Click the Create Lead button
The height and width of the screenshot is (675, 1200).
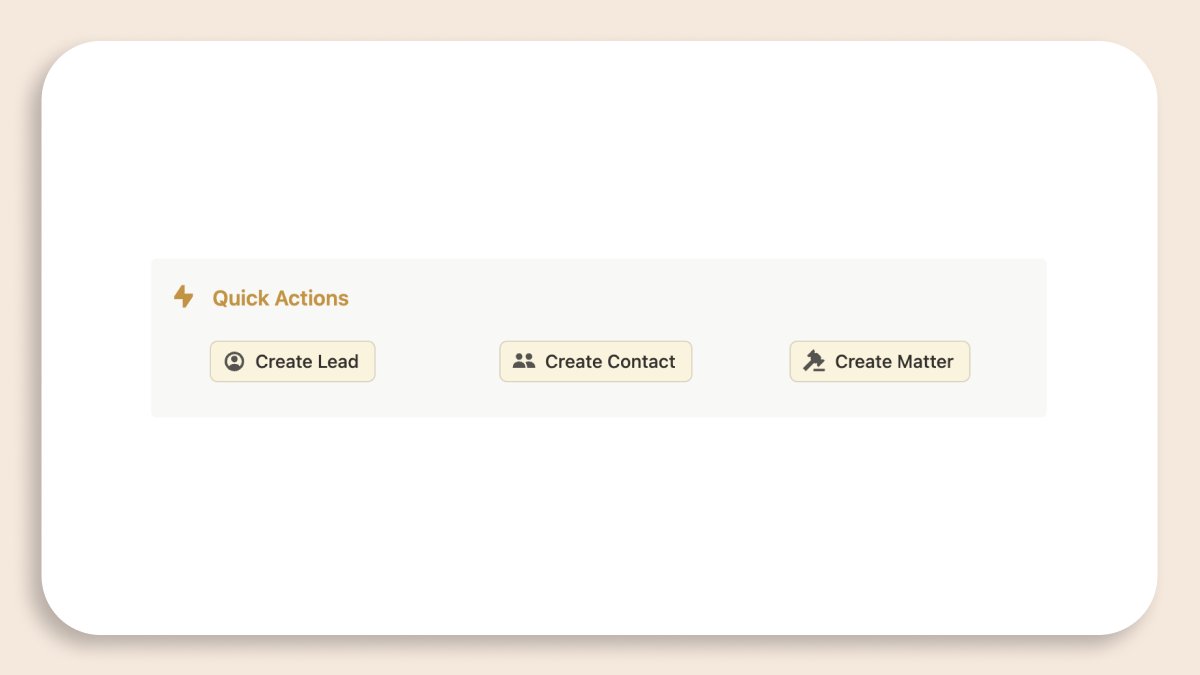292,362
